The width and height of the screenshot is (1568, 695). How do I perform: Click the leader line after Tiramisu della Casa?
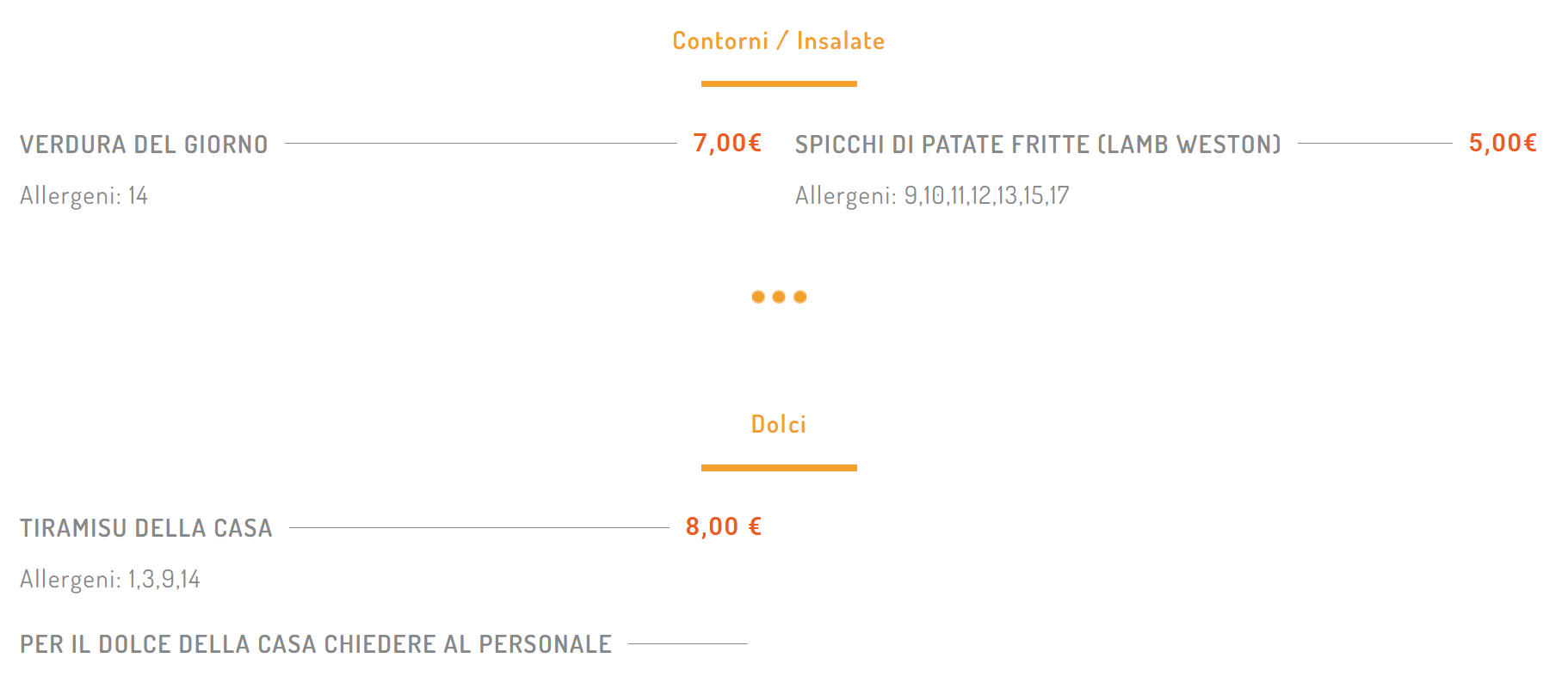coord(478,527)
